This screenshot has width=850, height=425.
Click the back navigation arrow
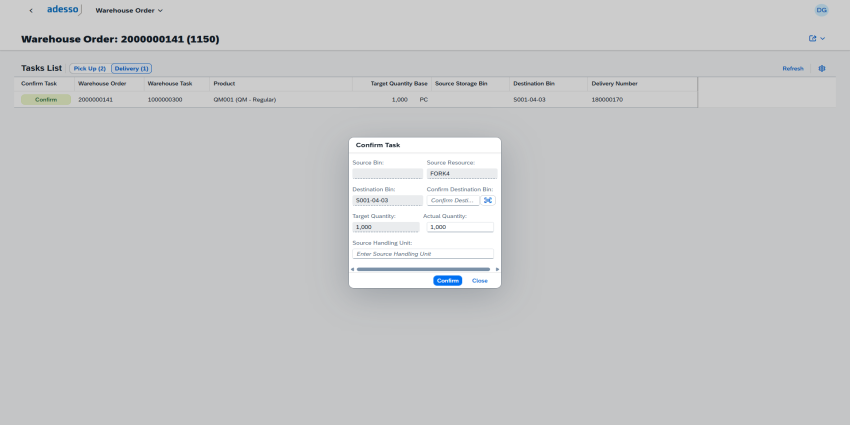(x=31, y=10)
